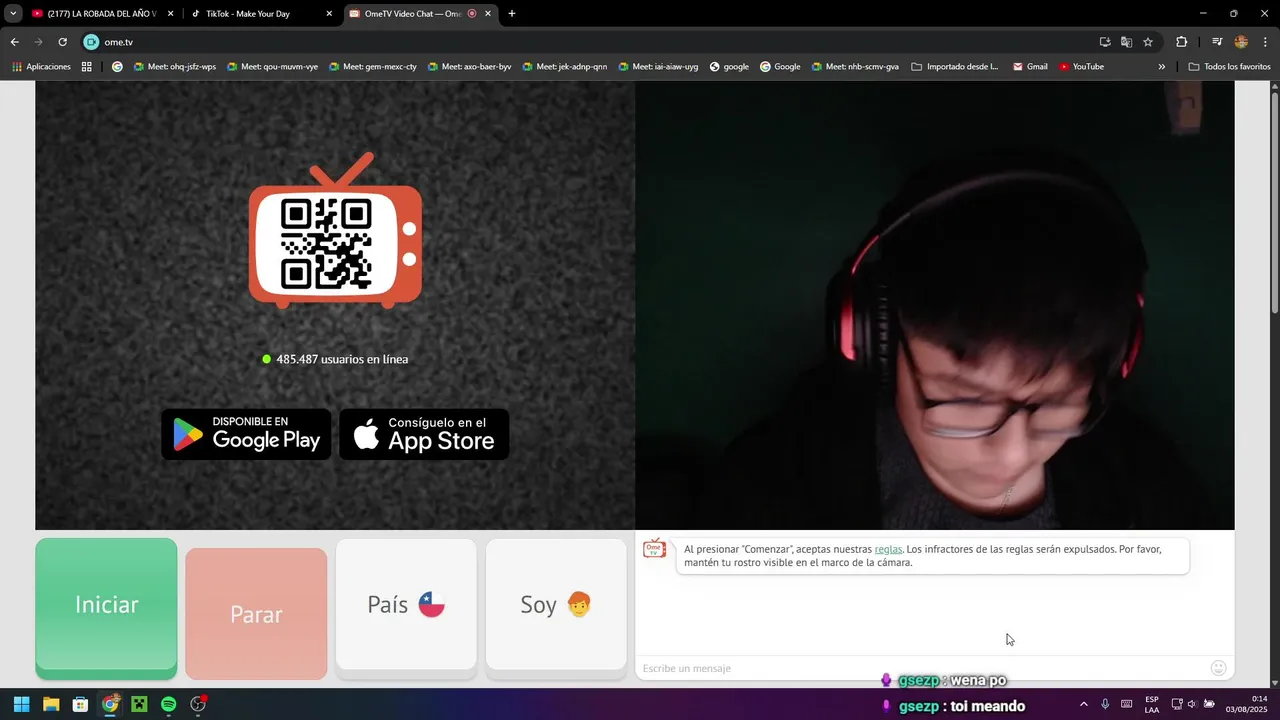This screenshot has height=720, width=1280.
Task: Click the App Store download badge
Action: (424, 434)
